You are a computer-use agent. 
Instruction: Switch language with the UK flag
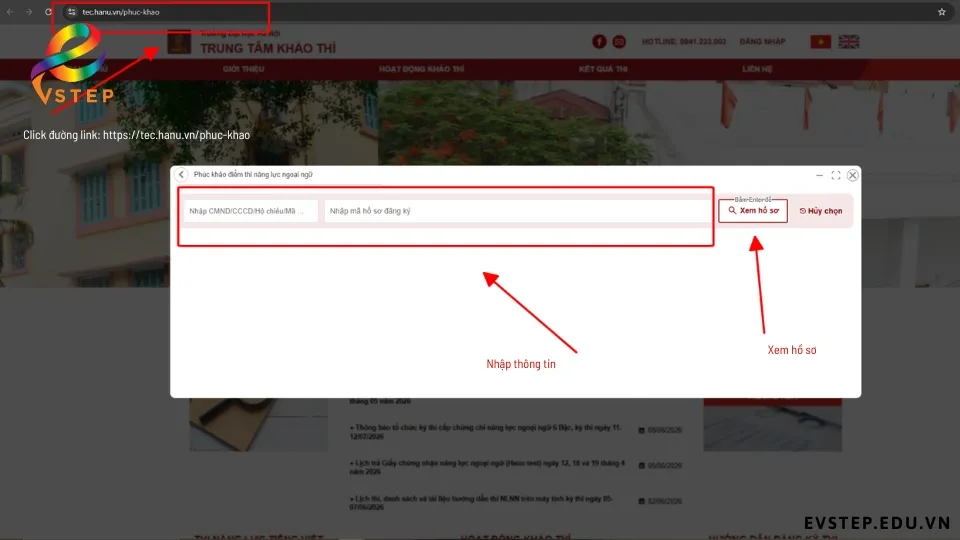(x=849, y=42)
